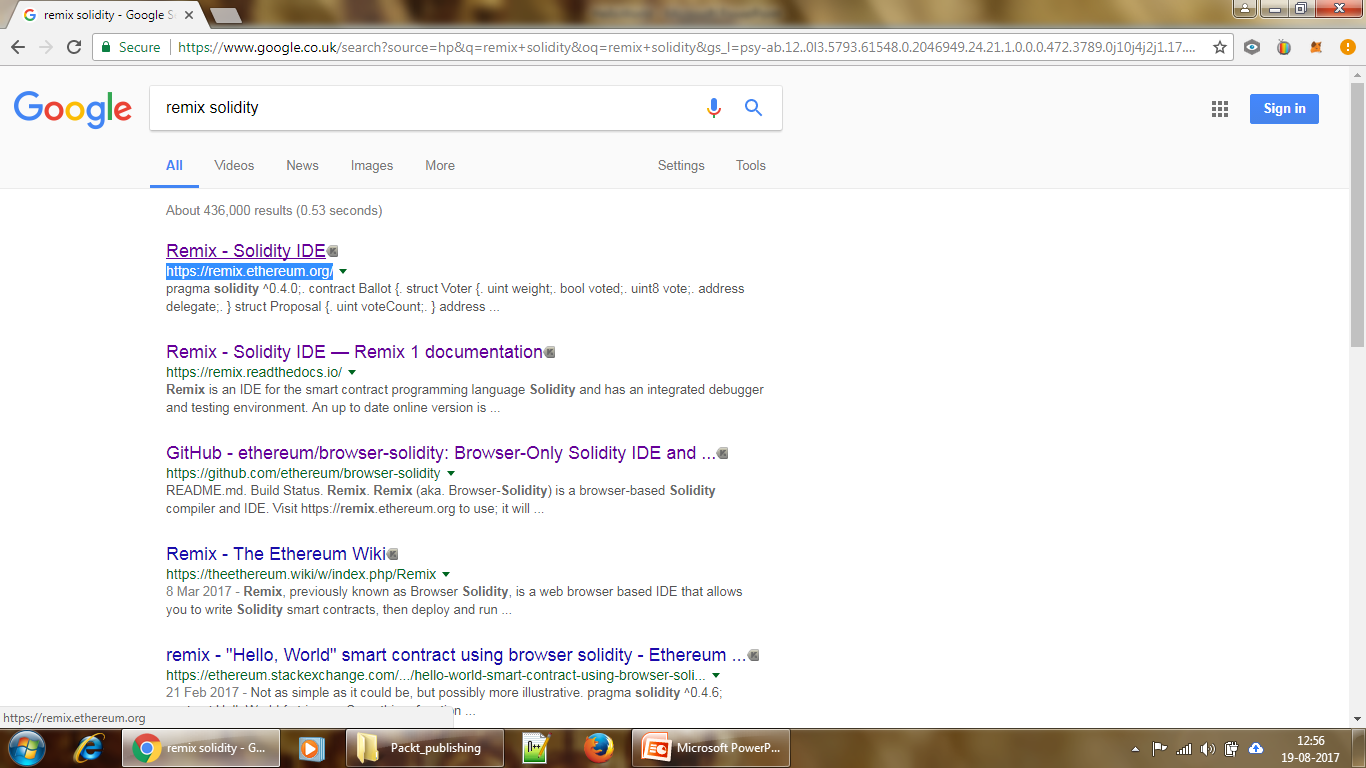1366x768 pixels.
Task: Click the gray icon beside the Hello, World result title
Action: pos(754,655)
